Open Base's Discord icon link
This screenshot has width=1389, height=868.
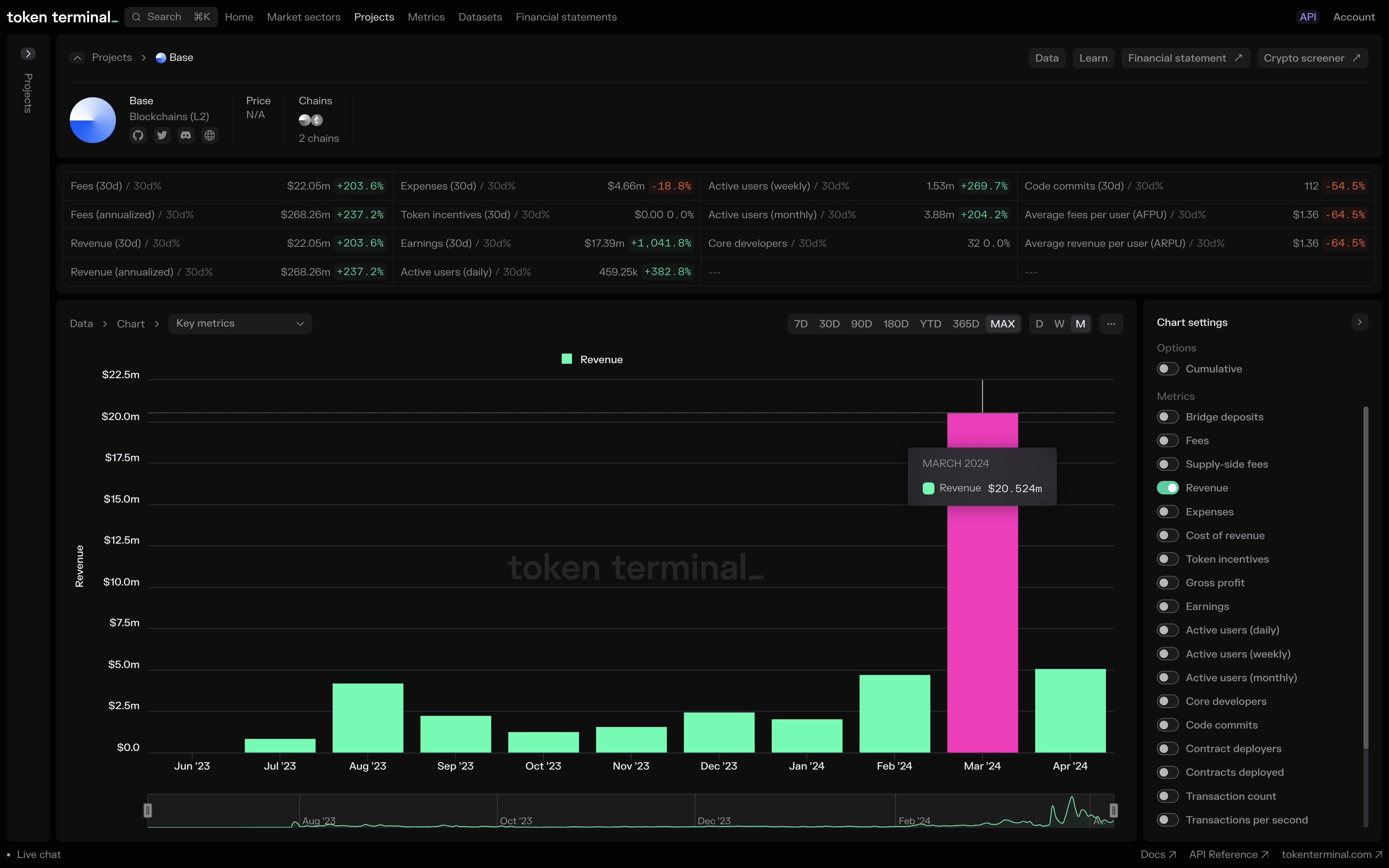[185, 136]
